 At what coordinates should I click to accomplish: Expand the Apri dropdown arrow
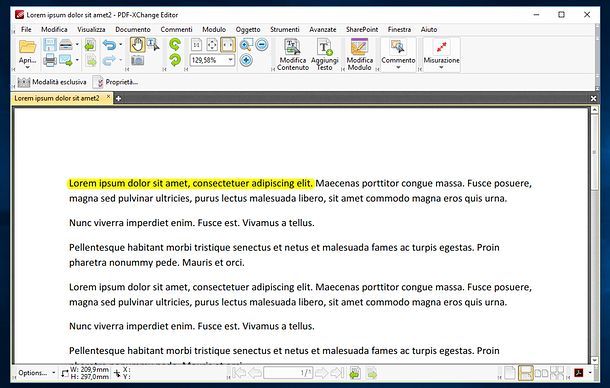[27, 68]
